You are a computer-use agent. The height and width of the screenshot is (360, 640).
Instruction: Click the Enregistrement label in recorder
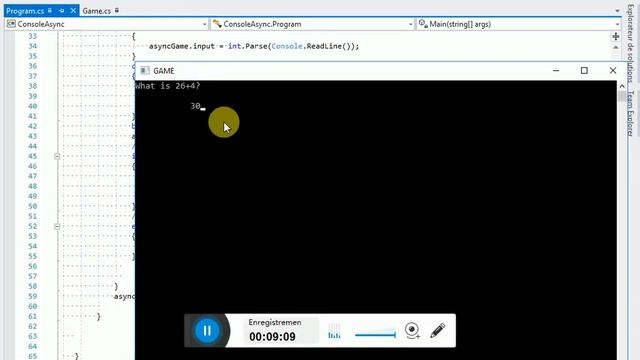coord(275,322)
